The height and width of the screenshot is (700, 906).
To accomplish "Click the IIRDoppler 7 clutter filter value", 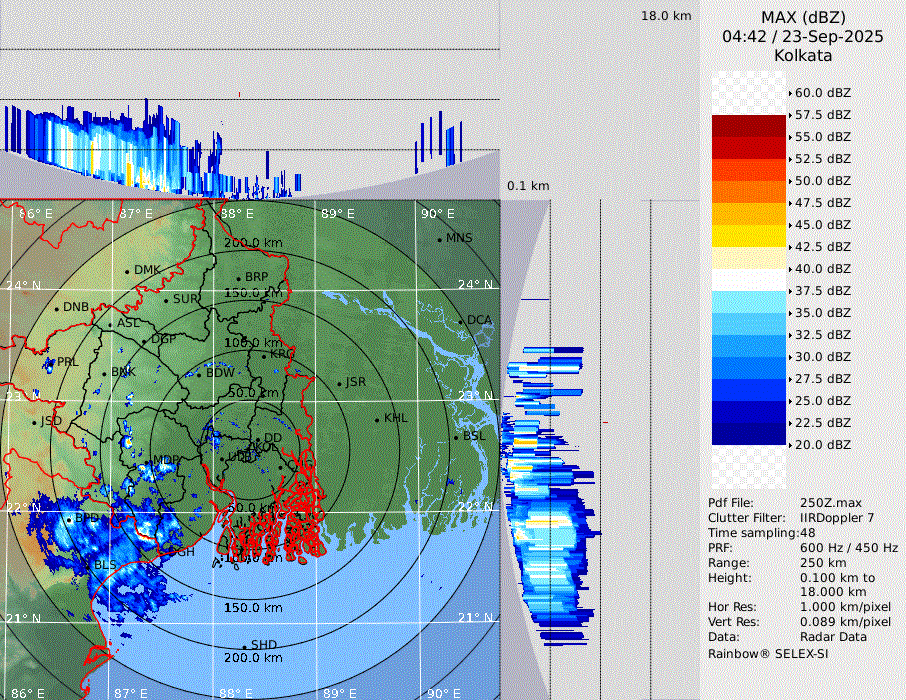I will tap(837, 518).
